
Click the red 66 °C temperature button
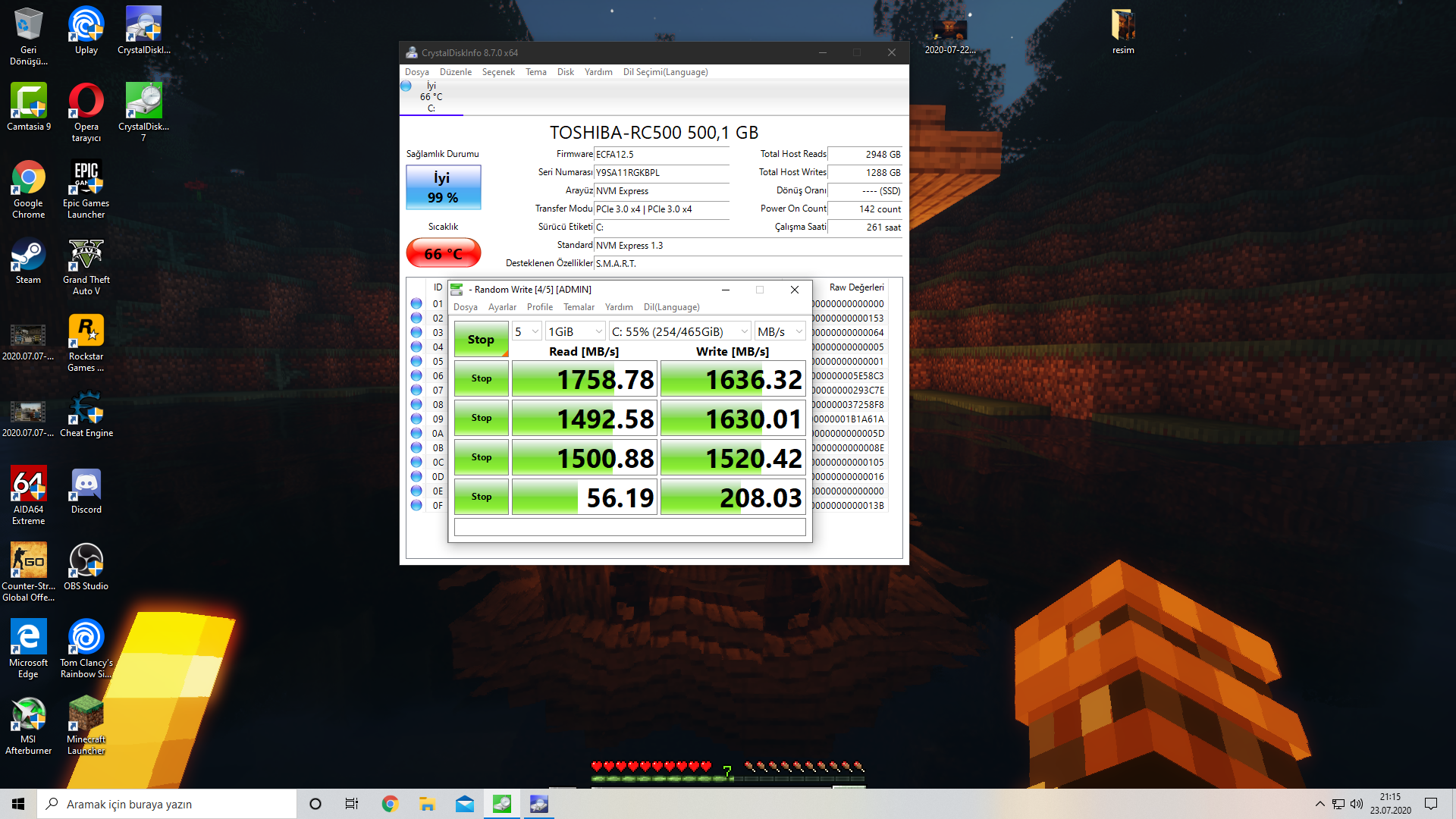[444, 253]
